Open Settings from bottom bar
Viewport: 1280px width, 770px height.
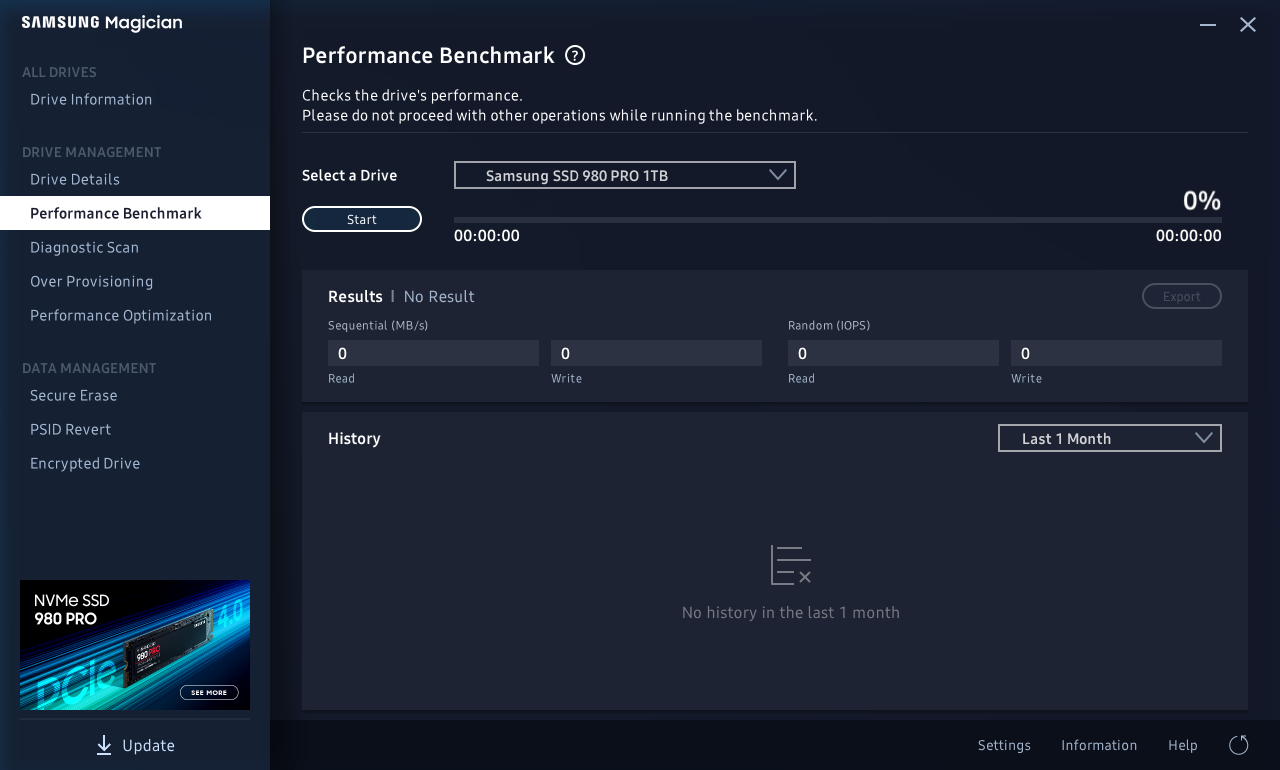point(1004,745)
